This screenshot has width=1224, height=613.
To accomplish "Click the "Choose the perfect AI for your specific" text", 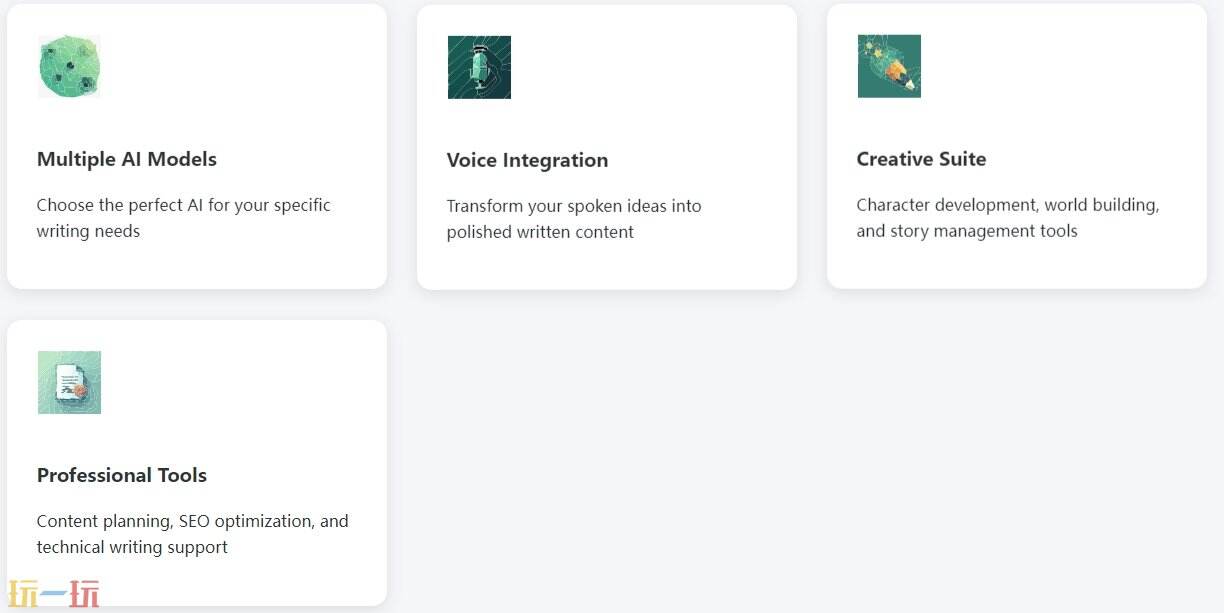I will pyautogui.click(x=183, y=205).
